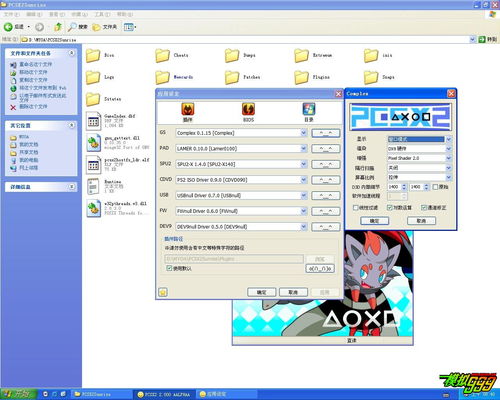Image resolution: width=500 pixels, height=400 pixels.
Task: Switch to the BIOS tab icon
Action: (248, 109)
